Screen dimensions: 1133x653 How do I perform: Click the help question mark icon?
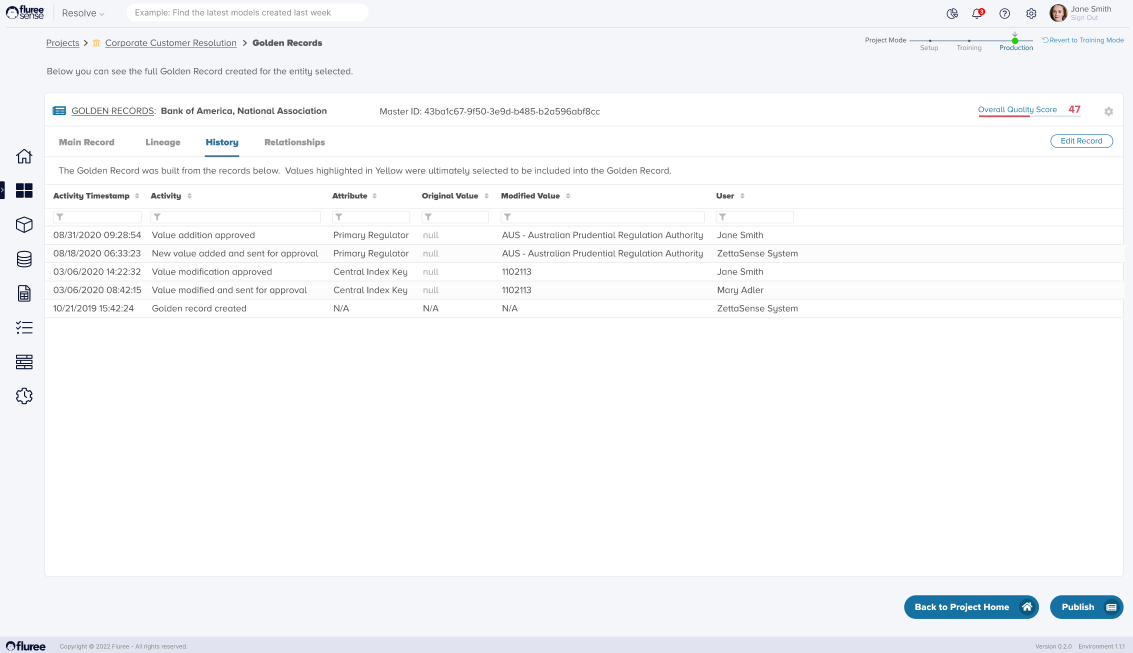point(1004,13)
